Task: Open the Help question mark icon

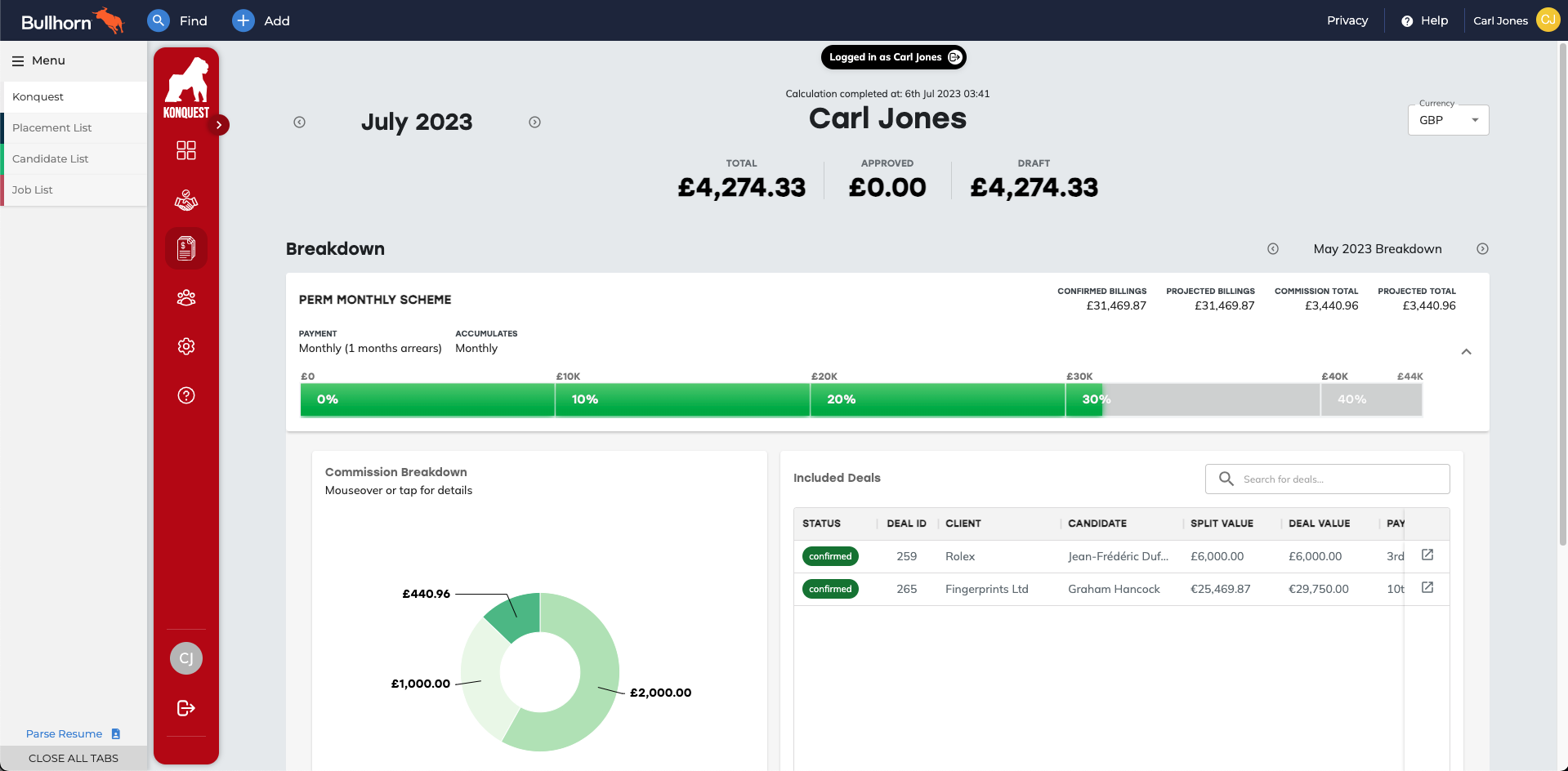Action: tap(1407, 21)
